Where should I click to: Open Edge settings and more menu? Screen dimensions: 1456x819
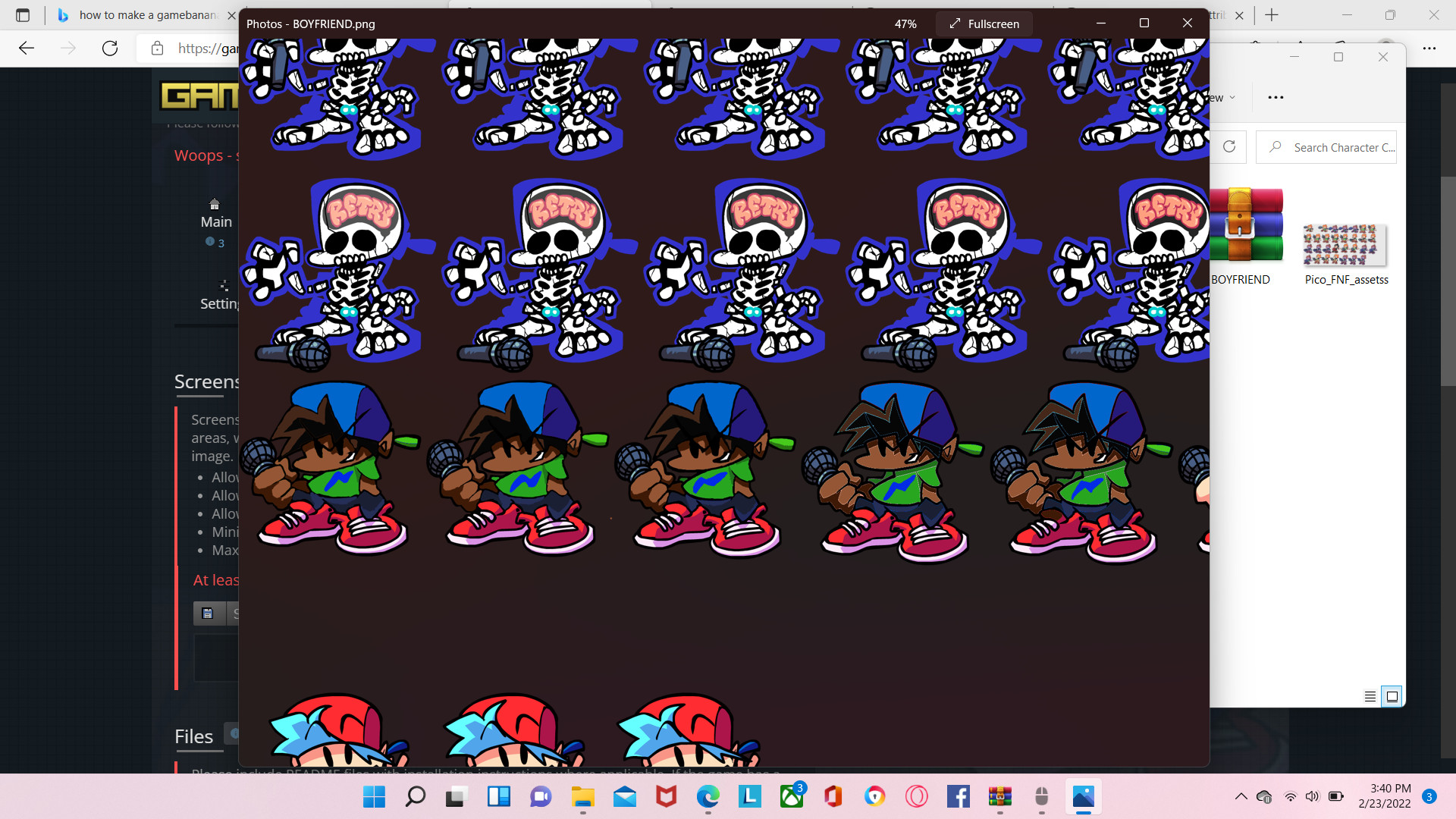pyautogui.click(x=1429, y=49)
